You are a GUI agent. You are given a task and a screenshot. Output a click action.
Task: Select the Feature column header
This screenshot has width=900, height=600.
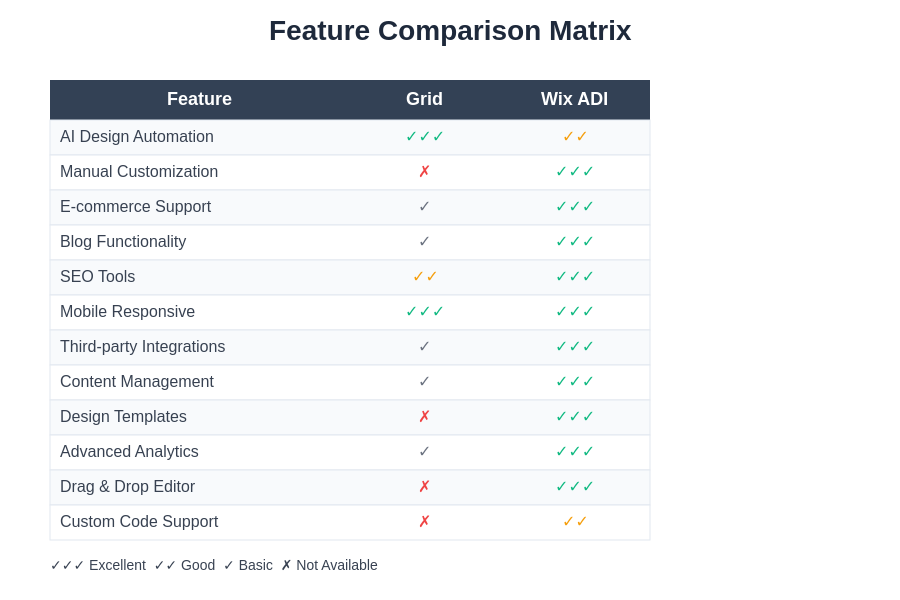pyautogui.click(x=199, y=99)
